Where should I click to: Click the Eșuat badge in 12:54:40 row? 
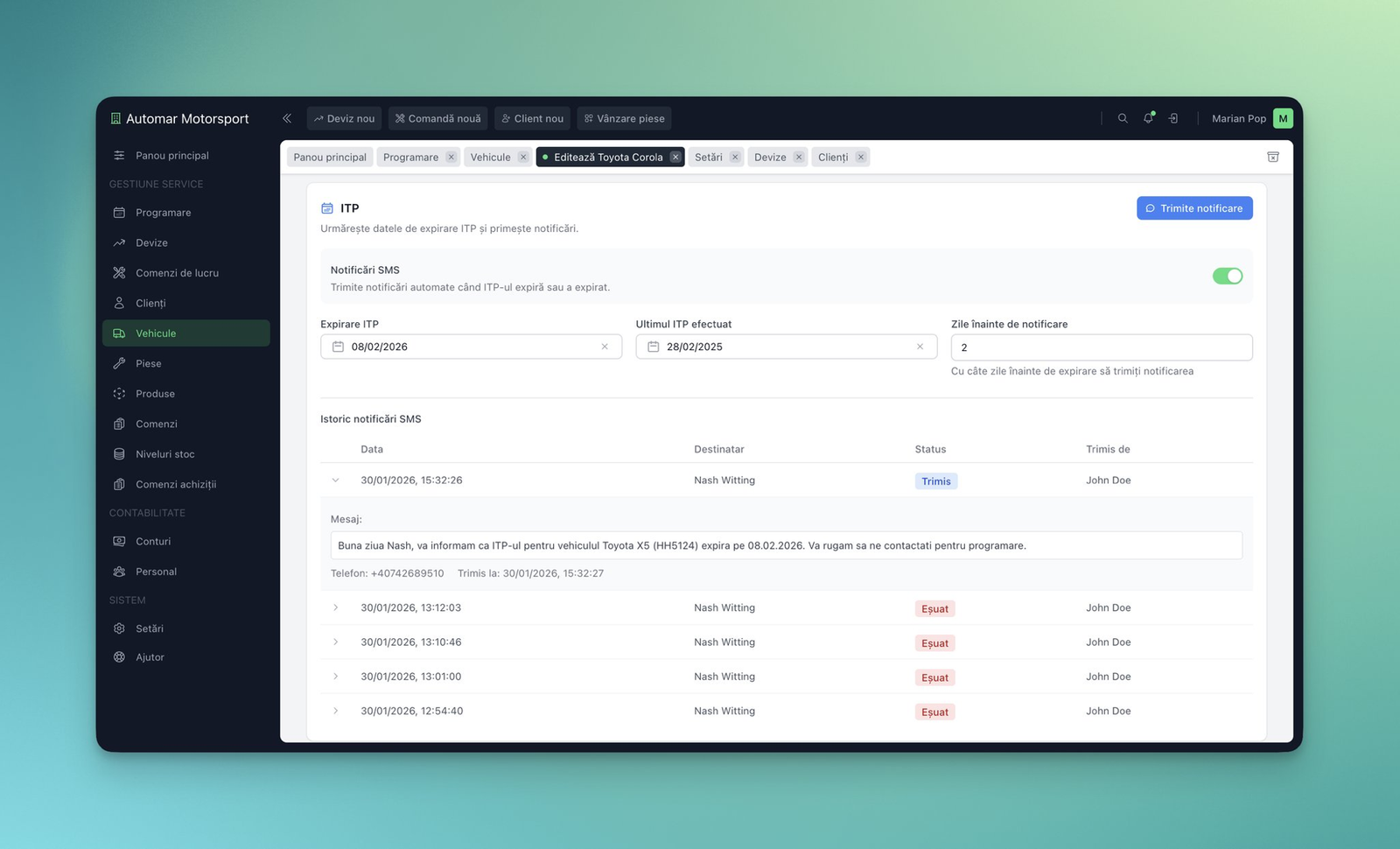pos(934,712)
